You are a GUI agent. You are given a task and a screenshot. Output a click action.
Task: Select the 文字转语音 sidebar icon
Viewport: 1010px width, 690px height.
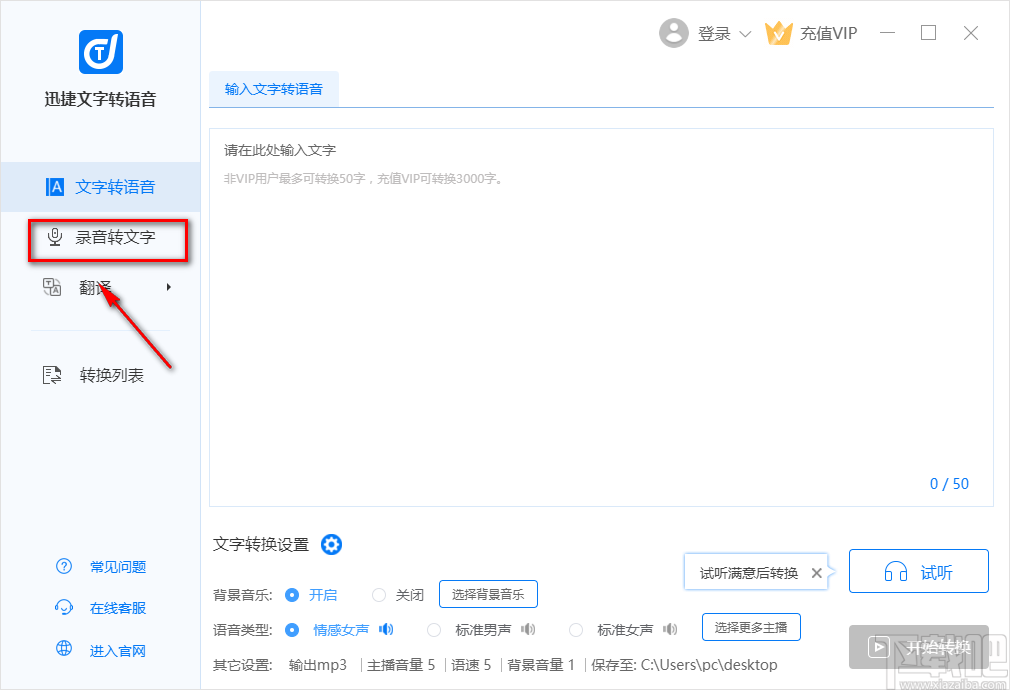pyautogui.click(x=53, y=186)
